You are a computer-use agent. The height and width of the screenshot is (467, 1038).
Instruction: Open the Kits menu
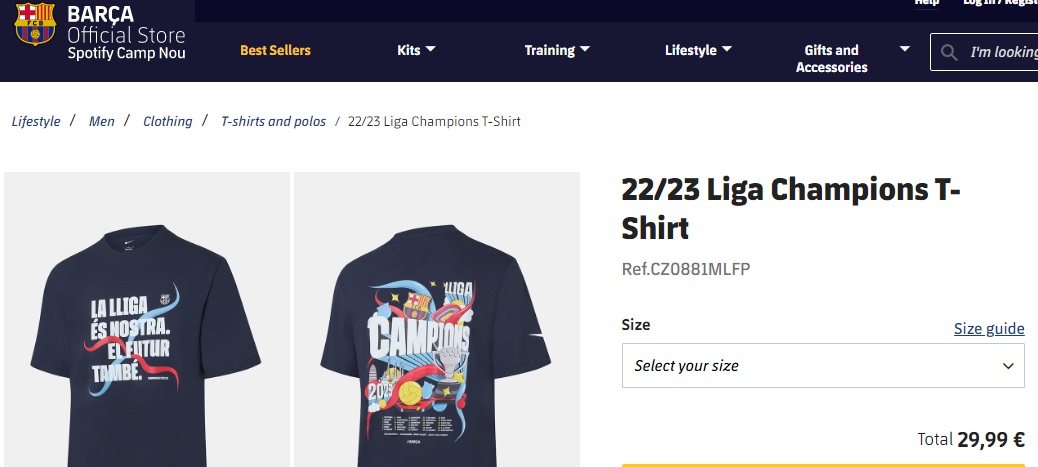pyautogui.click(x=408, y=50)
